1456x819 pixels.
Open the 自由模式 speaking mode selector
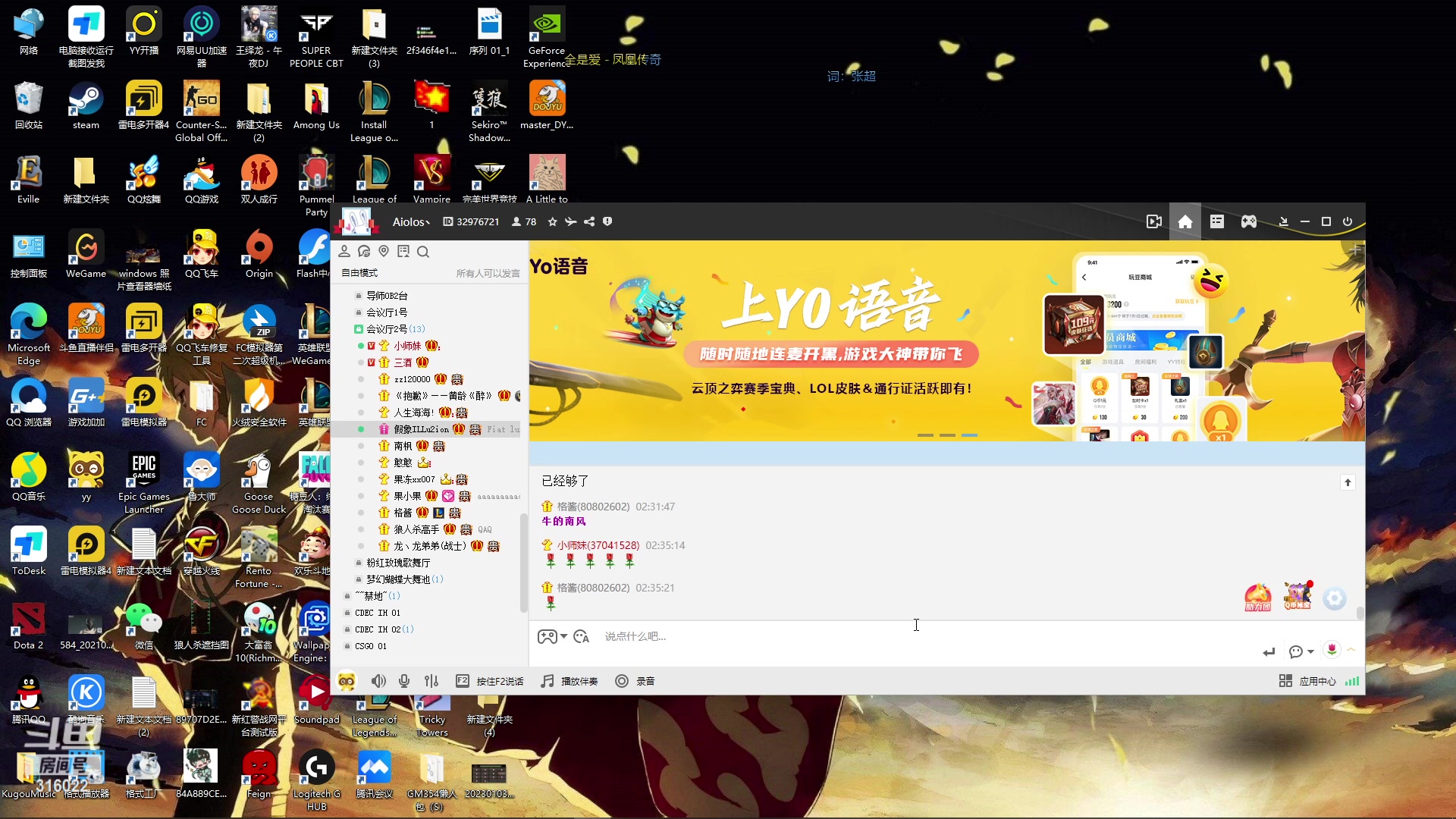tap(359, 273)
